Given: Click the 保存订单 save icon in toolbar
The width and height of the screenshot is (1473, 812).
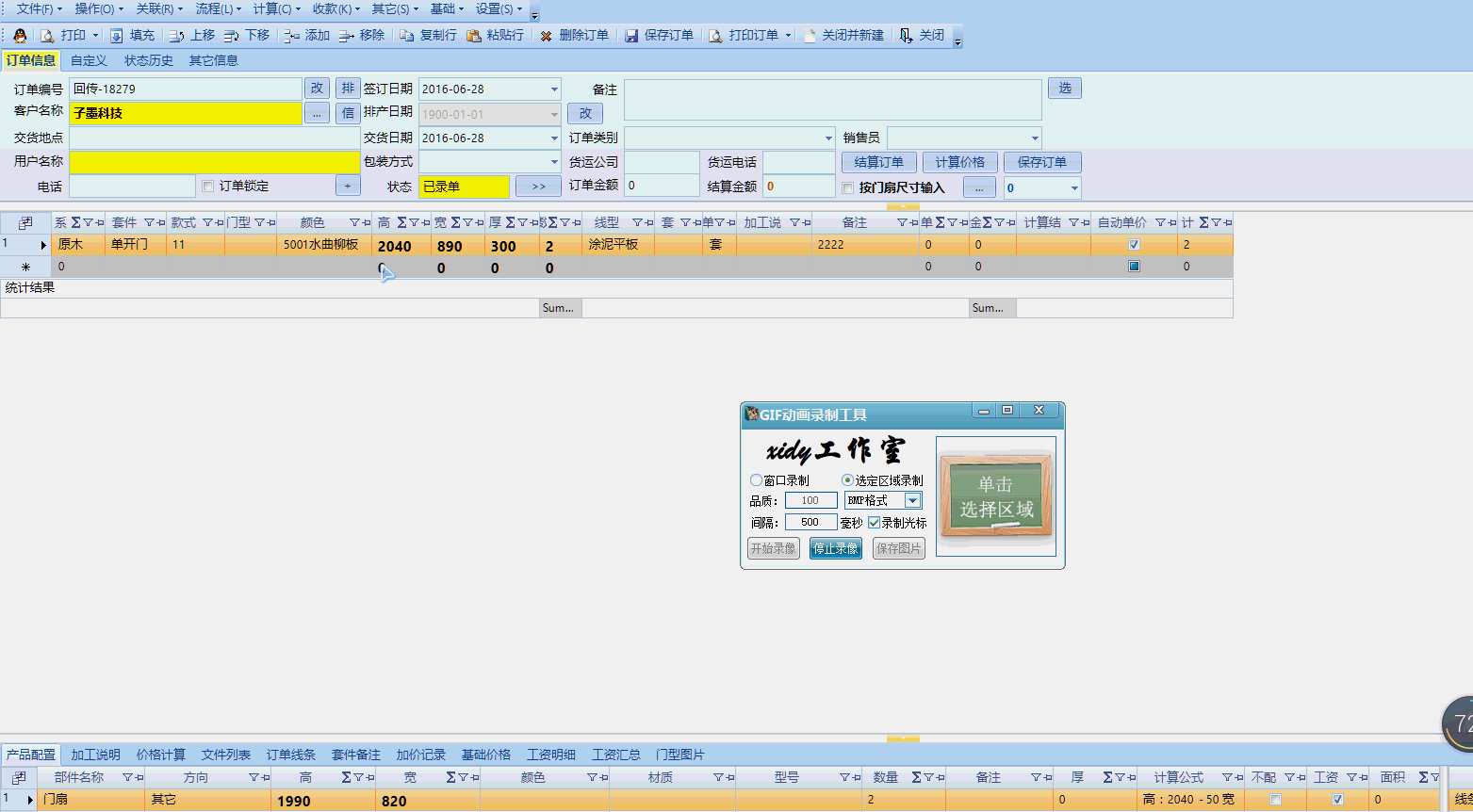Looking at the screenshot, I should coord(631,36).
